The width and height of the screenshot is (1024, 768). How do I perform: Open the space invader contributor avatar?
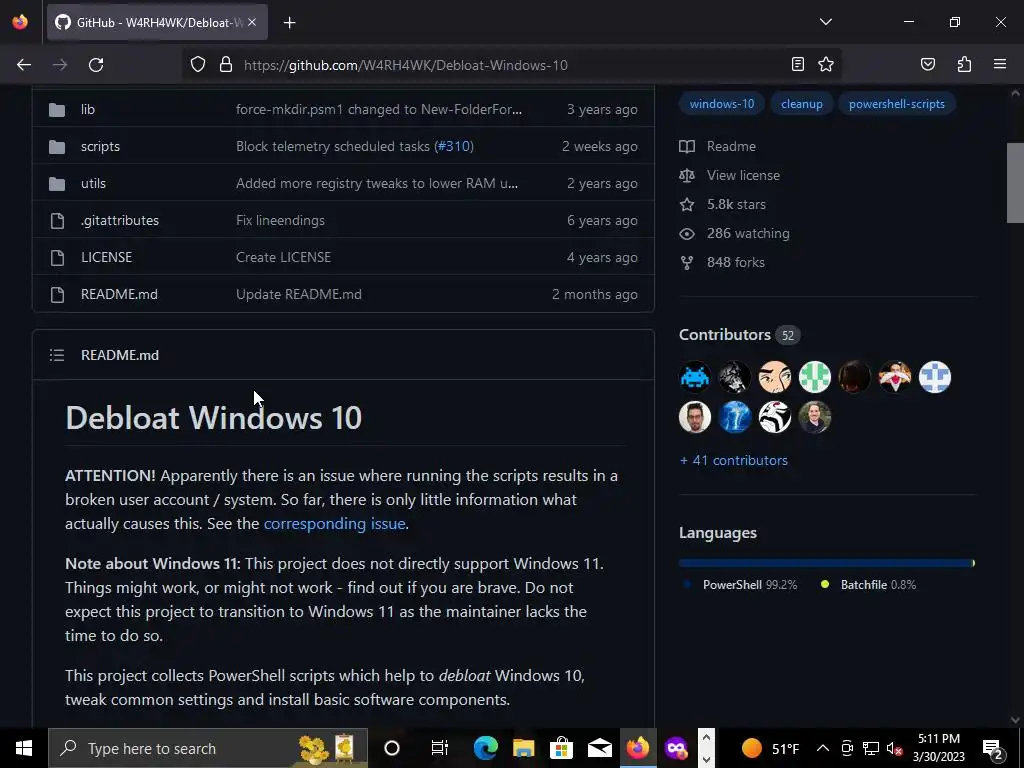695,377
